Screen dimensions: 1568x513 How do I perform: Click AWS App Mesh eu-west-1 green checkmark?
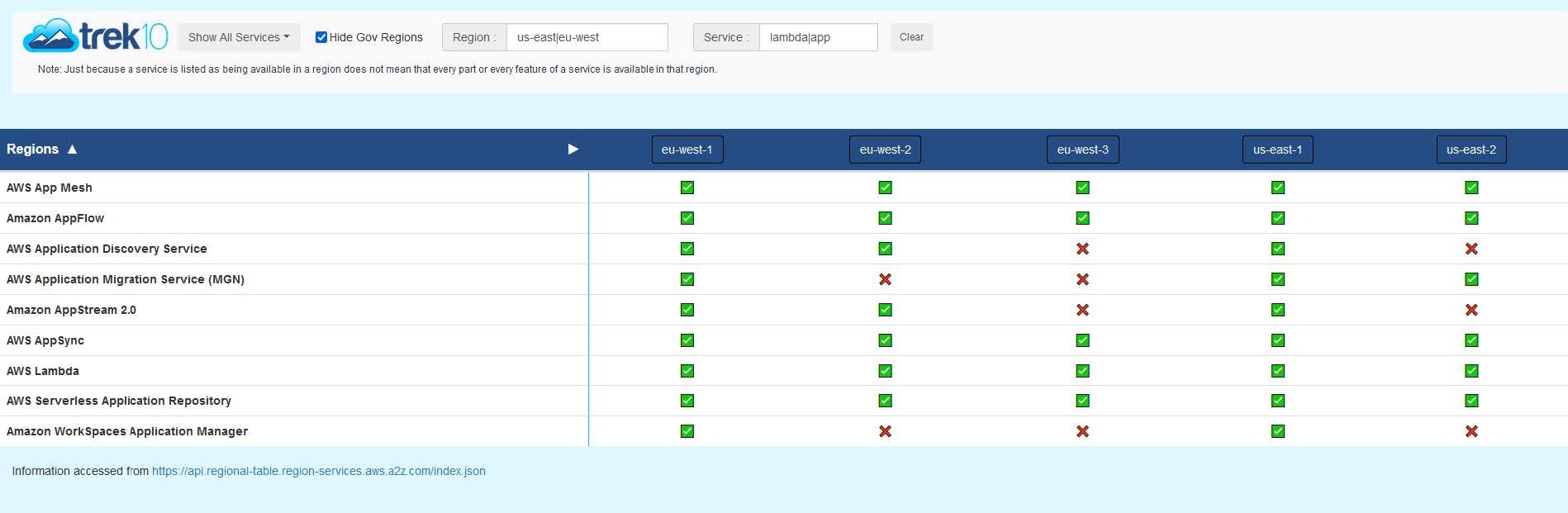[687, 188]
